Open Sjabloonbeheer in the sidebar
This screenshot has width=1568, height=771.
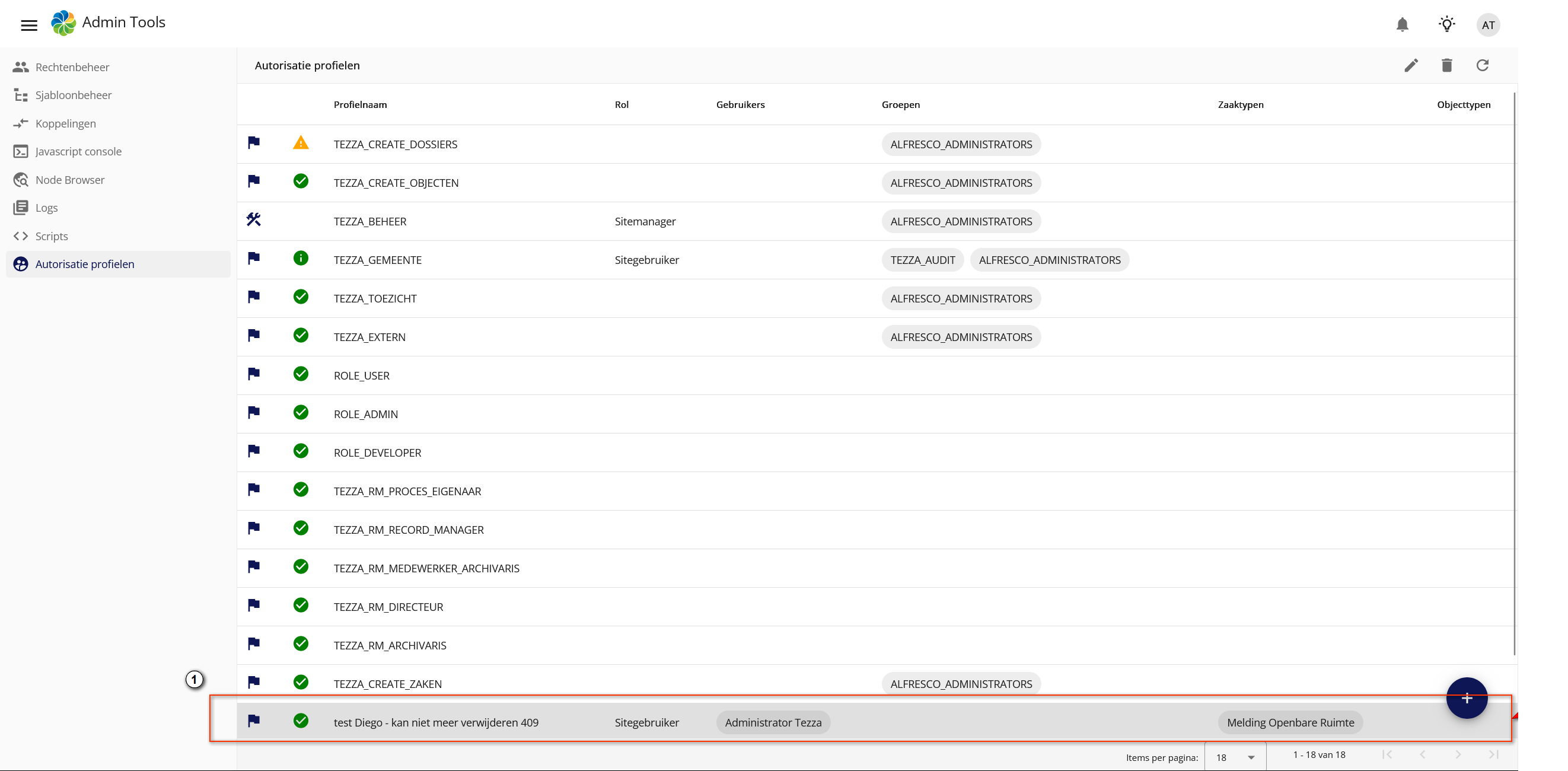[x=118, y=95]
